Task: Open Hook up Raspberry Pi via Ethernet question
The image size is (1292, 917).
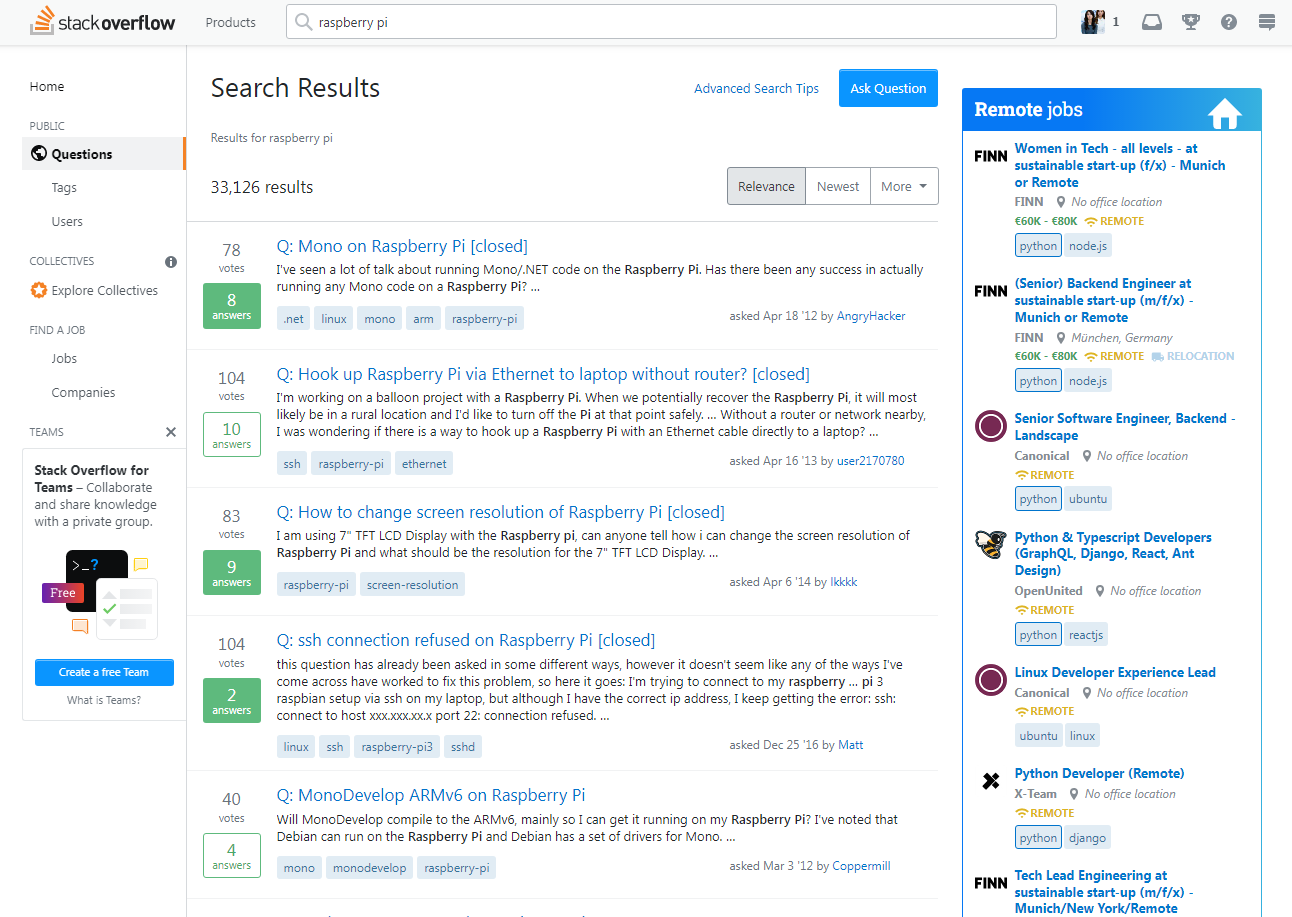Action: [x=543, y=374]
